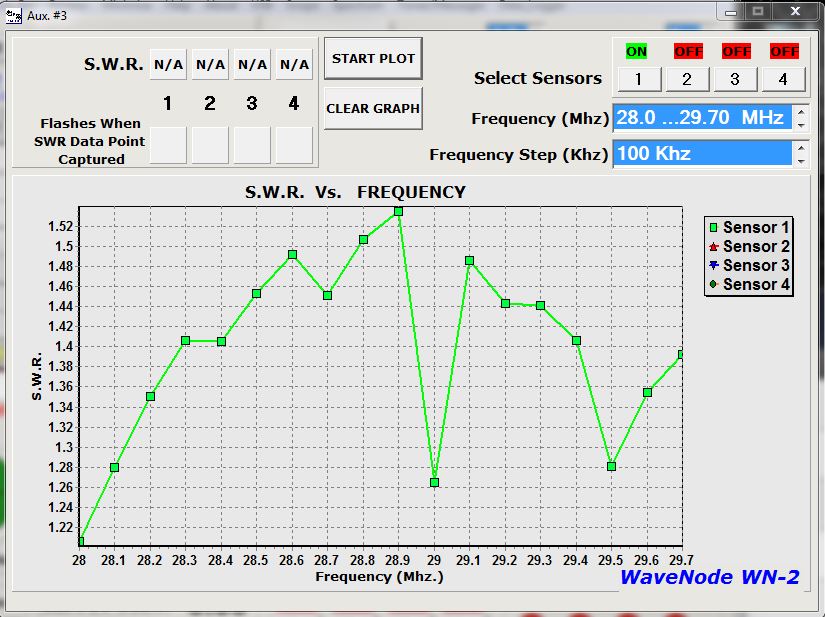Click the Frequency Step 100 Khz field
Screen dimensions: 825x617
coord(702,153)
